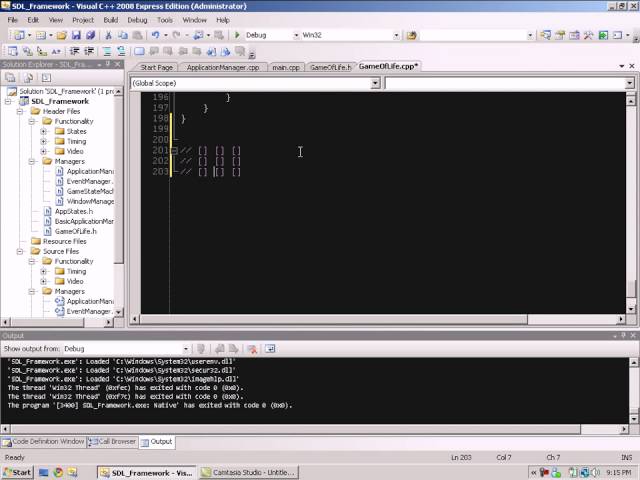640x480 pixels.
Task: Cut selection with the scissors icon
Action: click(109, 35)
